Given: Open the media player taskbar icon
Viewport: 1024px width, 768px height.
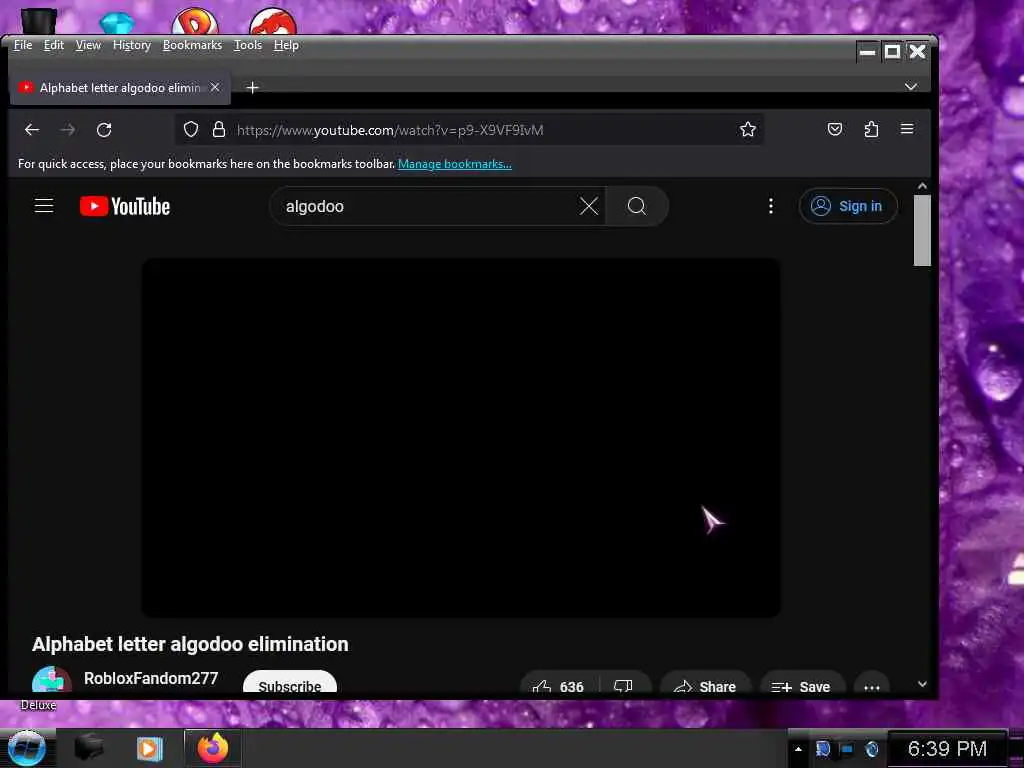Looking at the screenshot, I should point(149,748).
